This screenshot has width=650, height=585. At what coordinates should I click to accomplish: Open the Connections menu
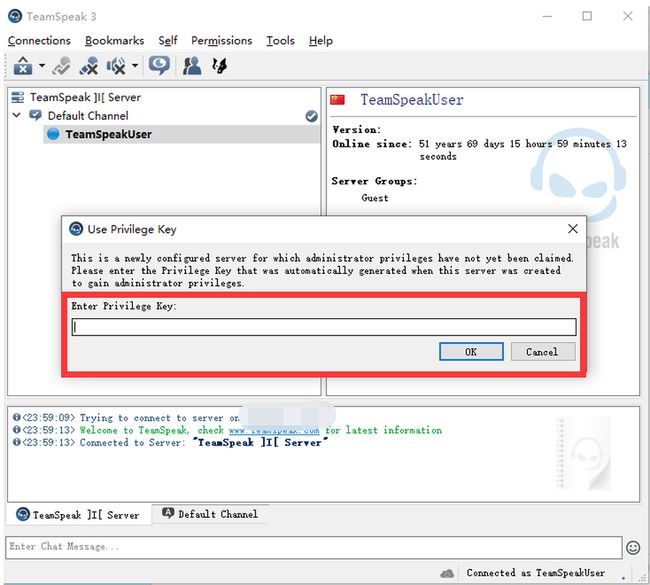39,41
